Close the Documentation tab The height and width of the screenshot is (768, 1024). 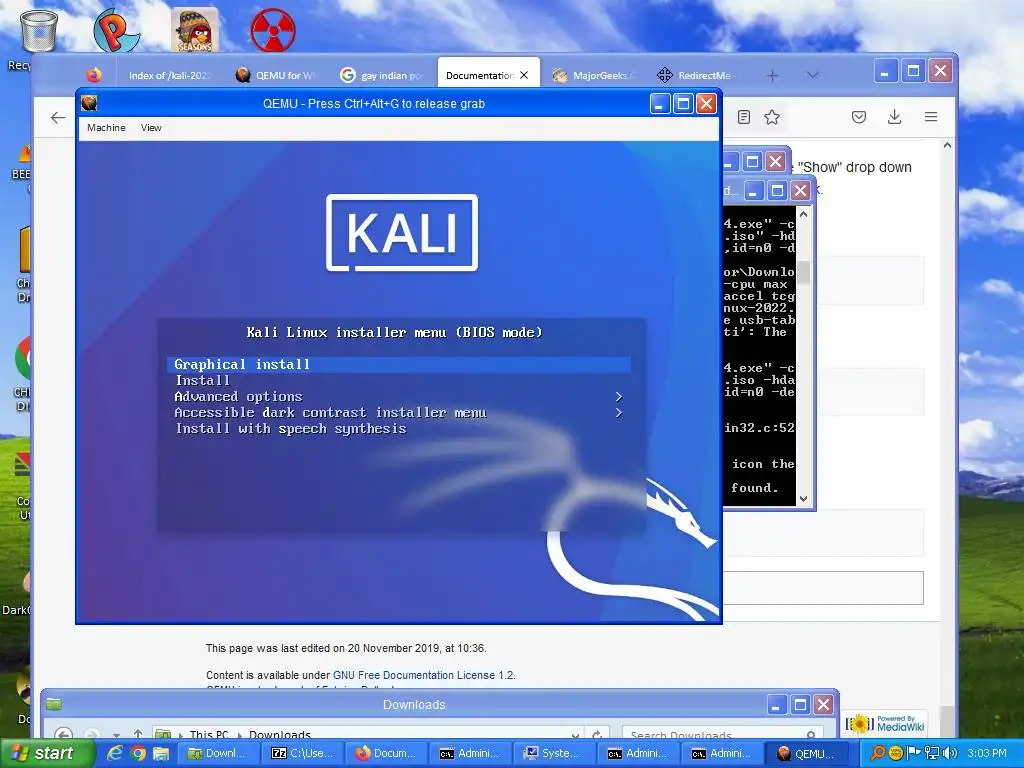coord(524,75)
